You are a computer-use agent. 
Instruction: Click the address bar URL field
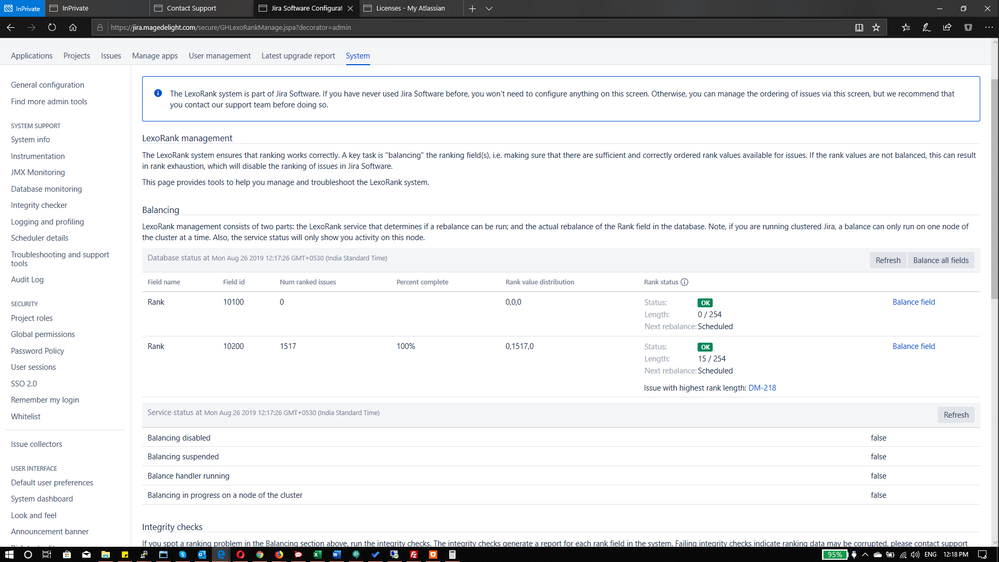(471, 27)
